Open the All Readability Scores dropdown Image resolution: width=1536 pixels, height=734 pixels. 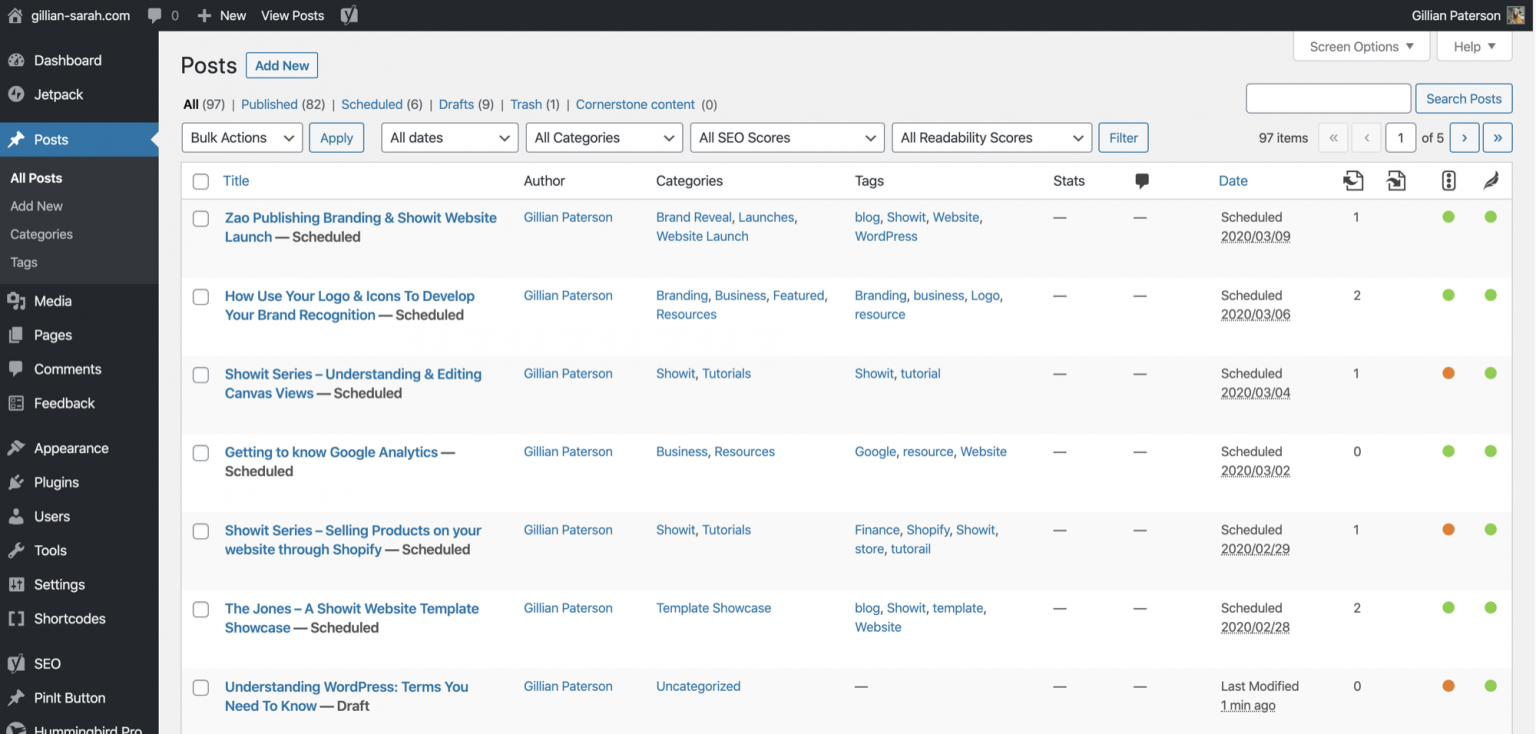pyautogui.click(x=990, y=137)
